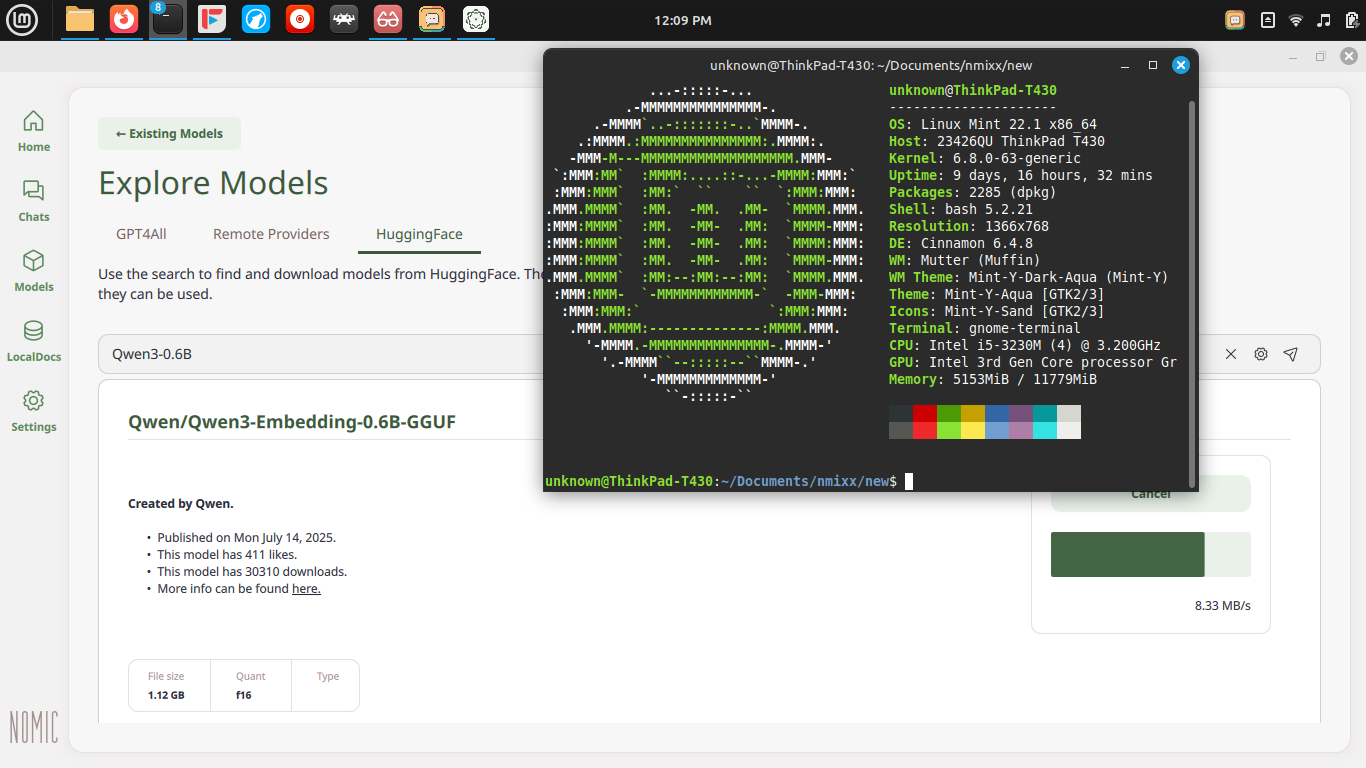
Task: Cancel the Qwen3 model download
Action: coord(1150,493)
